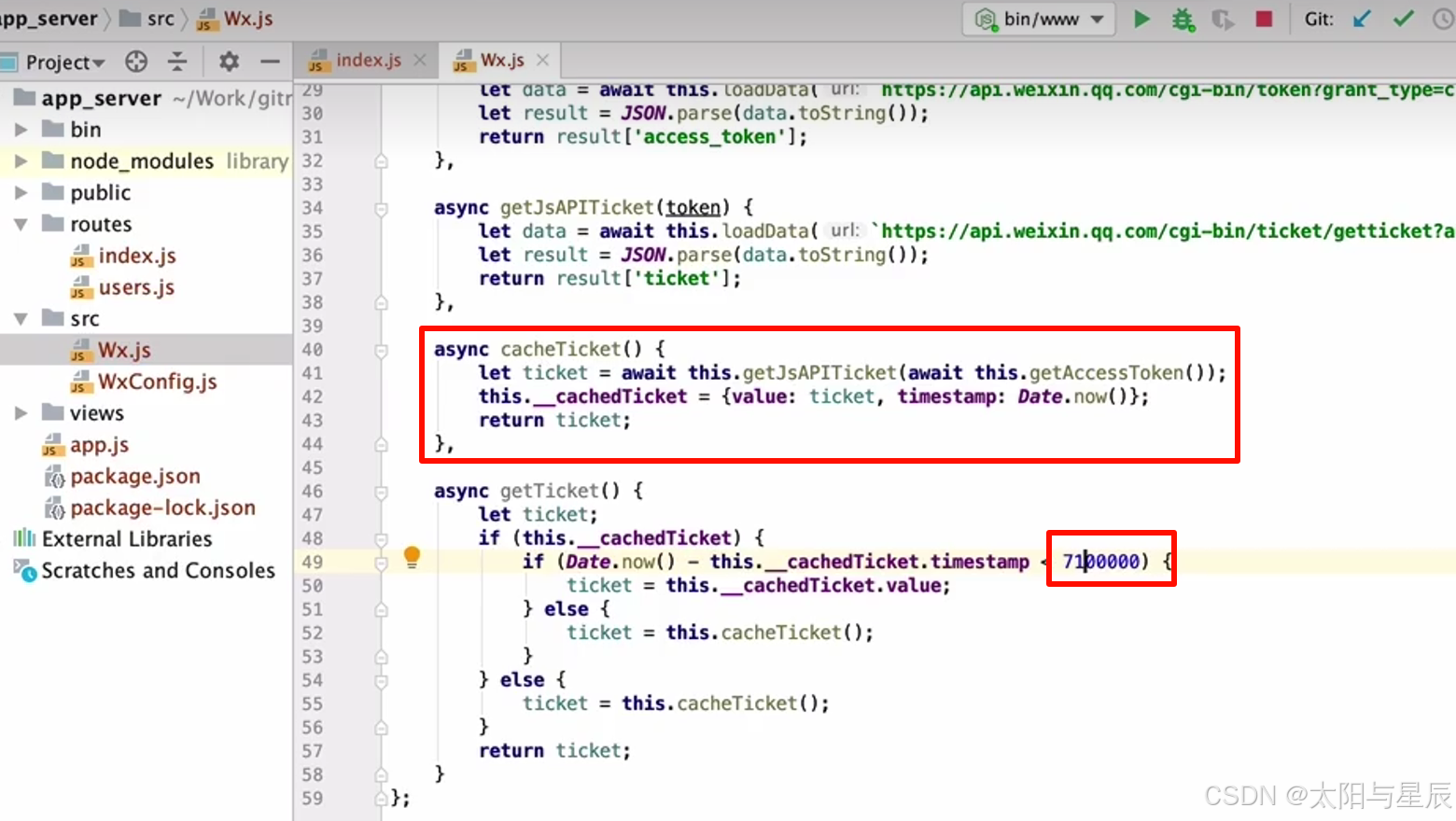Expand the views folder
Screen dimensions: 1456x821
click(x=21, y=413)
